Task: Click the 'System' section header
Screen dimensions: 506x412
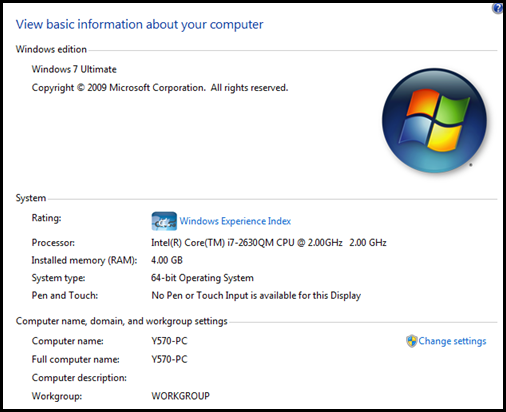Action: pos(31,198)
